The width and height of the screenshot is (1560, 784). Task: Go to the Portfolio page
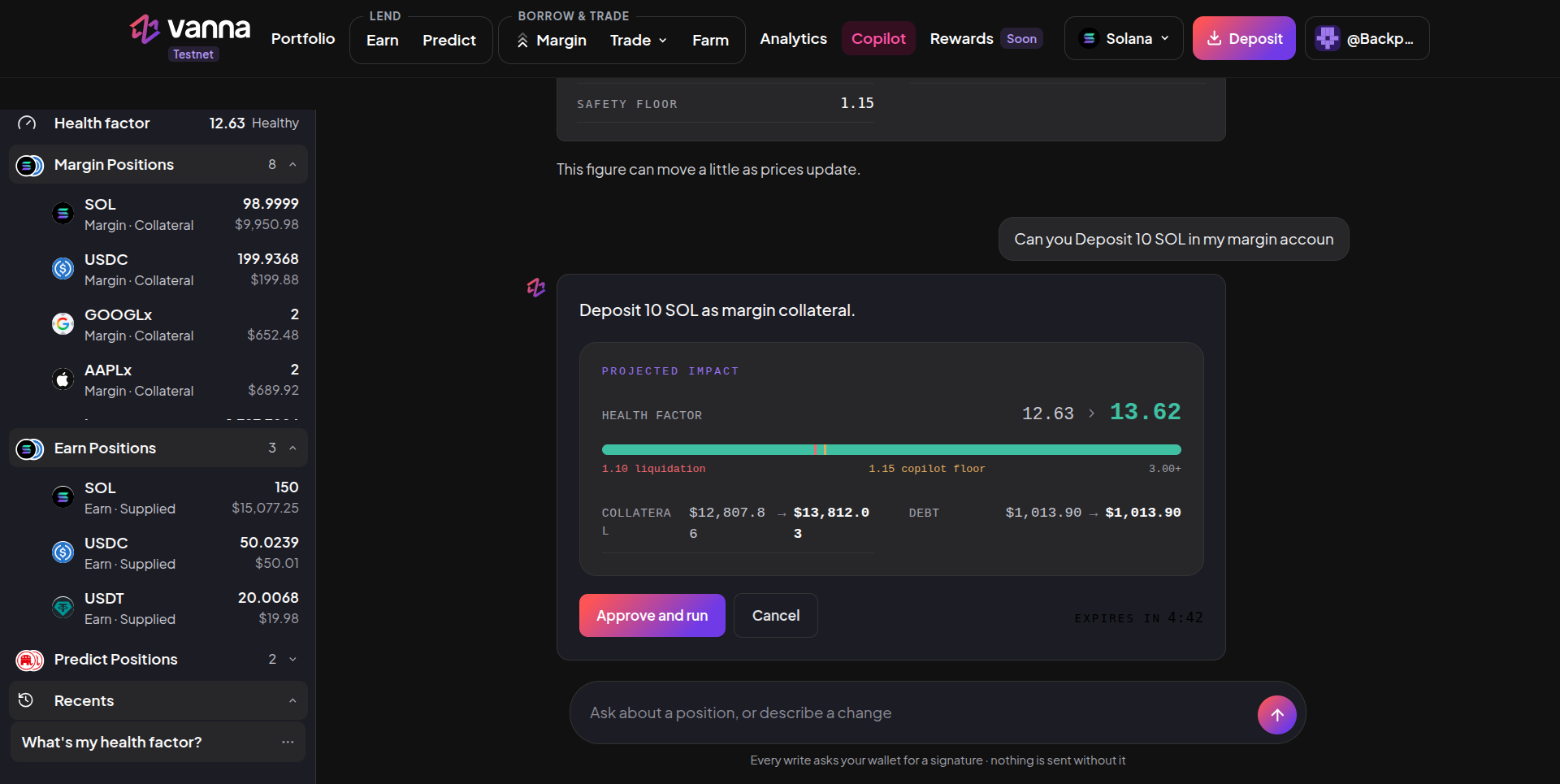click(x=303, y=38)
